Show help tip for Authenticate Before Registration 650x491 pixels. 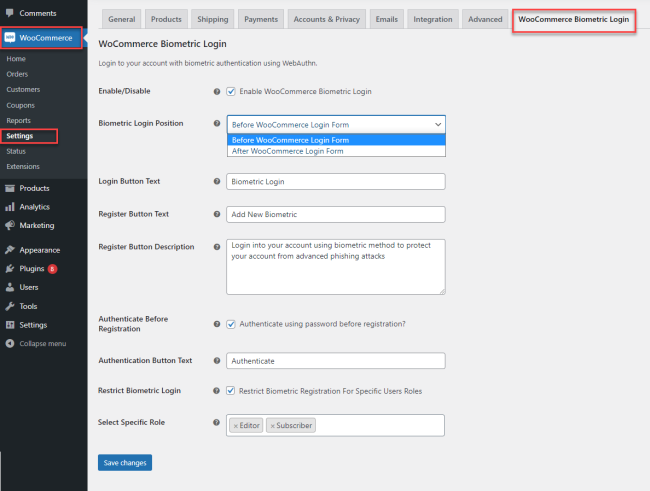pyautogui.click(x=217, y=324)
